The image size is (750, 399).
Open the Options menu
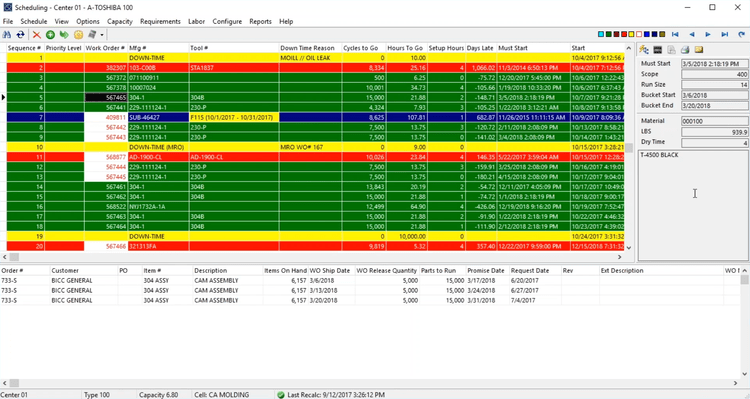click(88, 22)
